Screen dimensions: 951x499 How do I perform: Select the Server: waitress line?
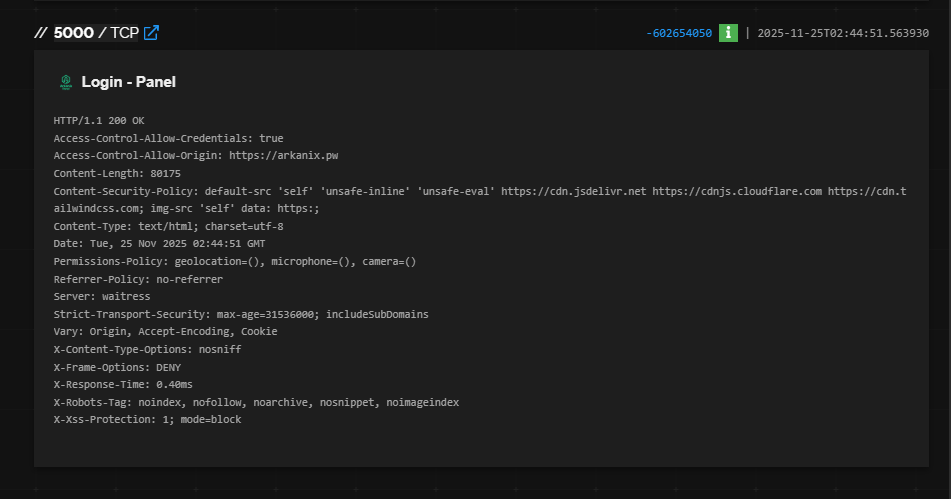click(102, 296)
